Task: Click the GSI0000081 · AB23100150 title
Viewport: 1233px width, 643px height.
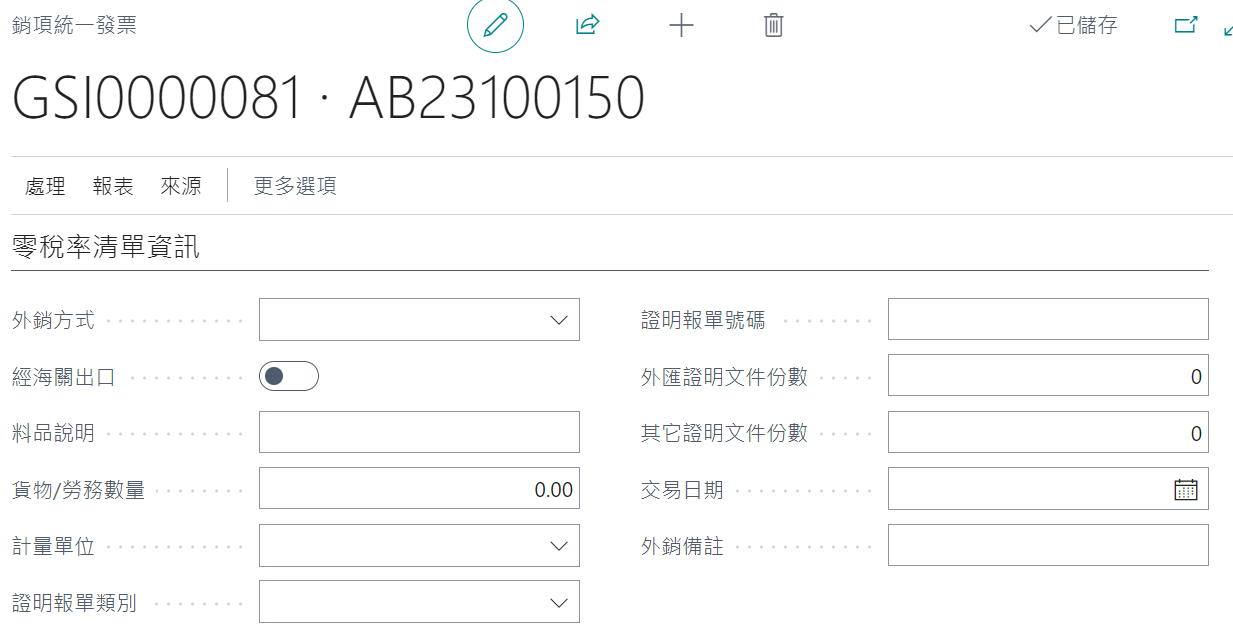Action: coord(328,99)
